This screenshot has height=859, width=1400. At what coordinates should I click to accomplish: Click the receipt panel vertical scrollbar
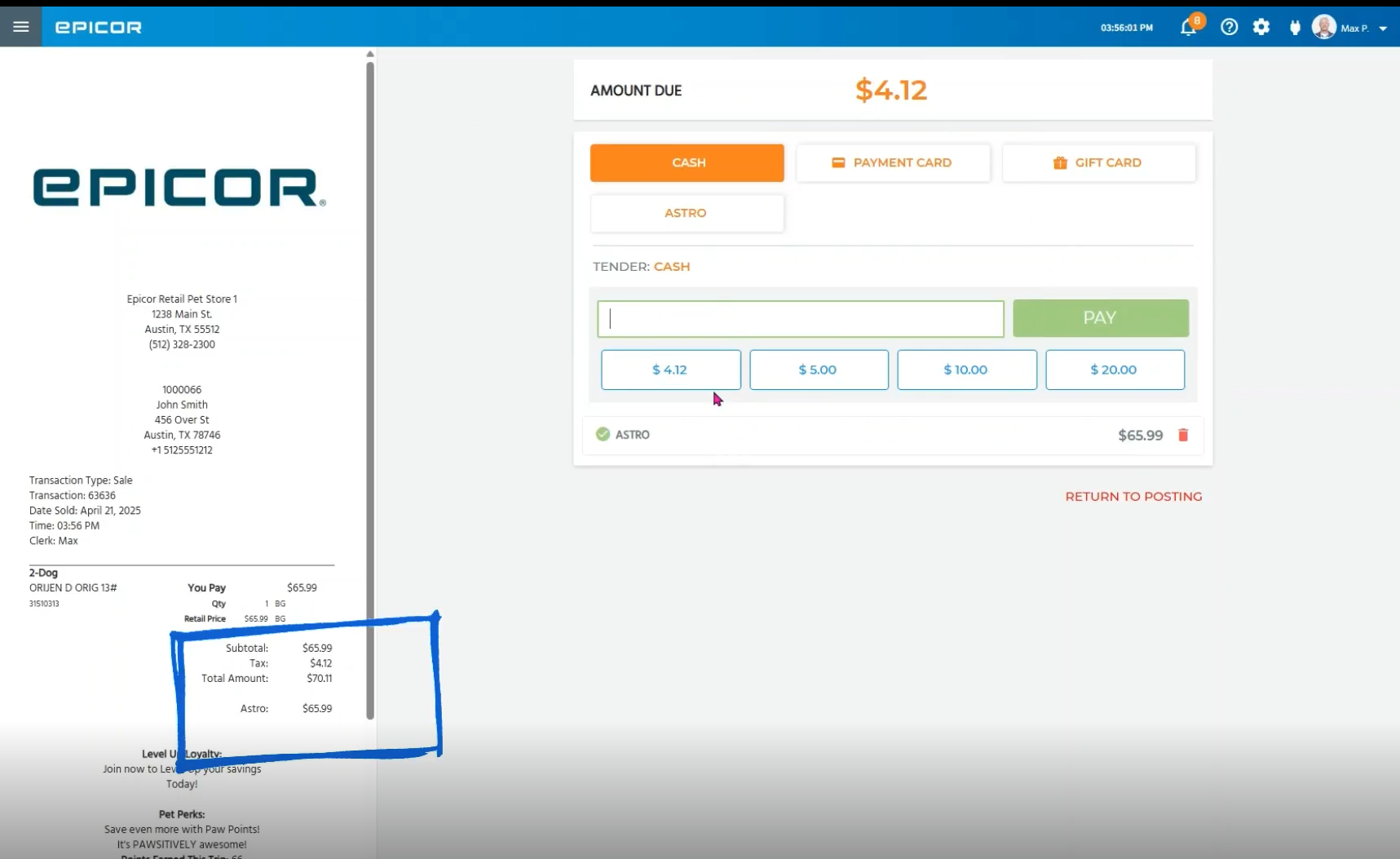point(370,390)
